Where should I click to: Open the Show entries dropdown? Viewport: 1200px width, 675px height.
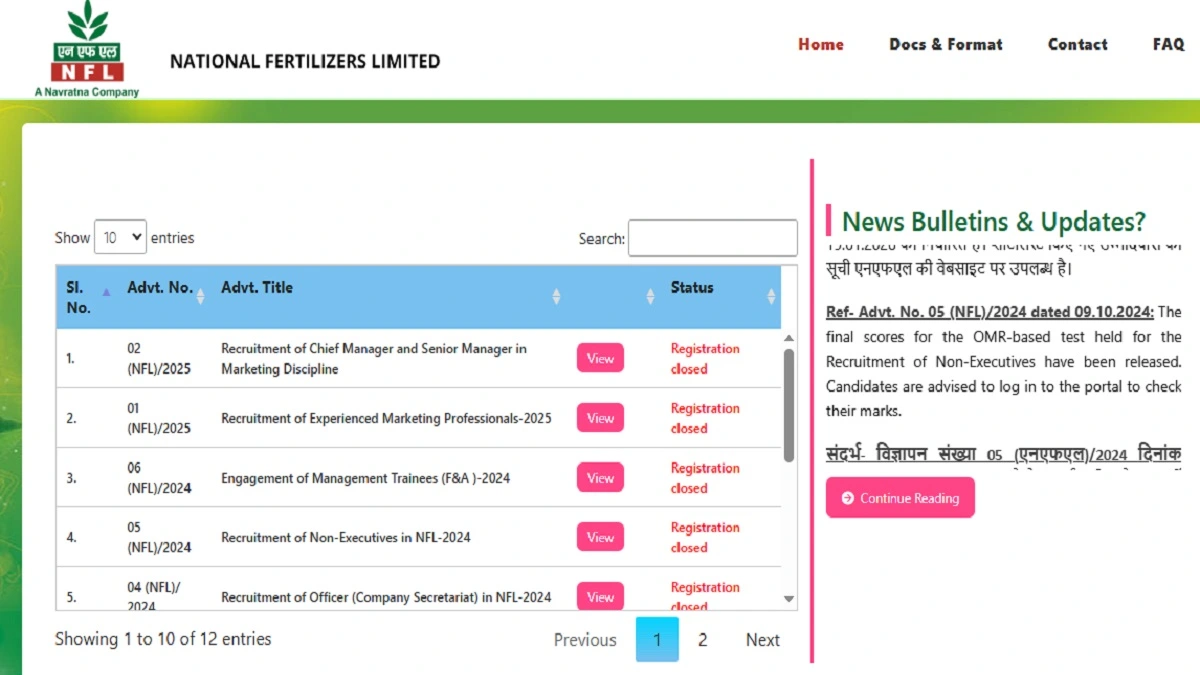tap(120, 237)
